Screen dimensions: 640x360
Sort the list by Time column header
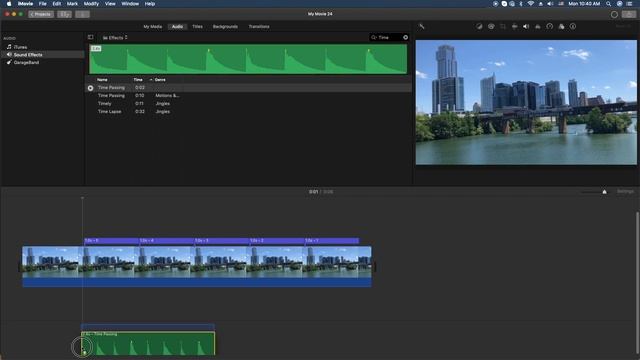pos(138,80)
